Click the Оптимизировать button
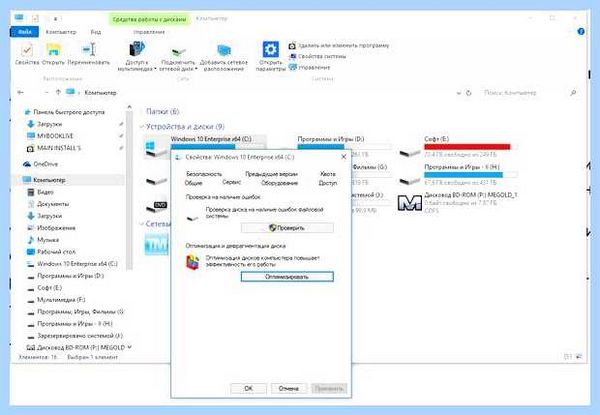Screen dimensions: 600x415 tap(287, 277)
